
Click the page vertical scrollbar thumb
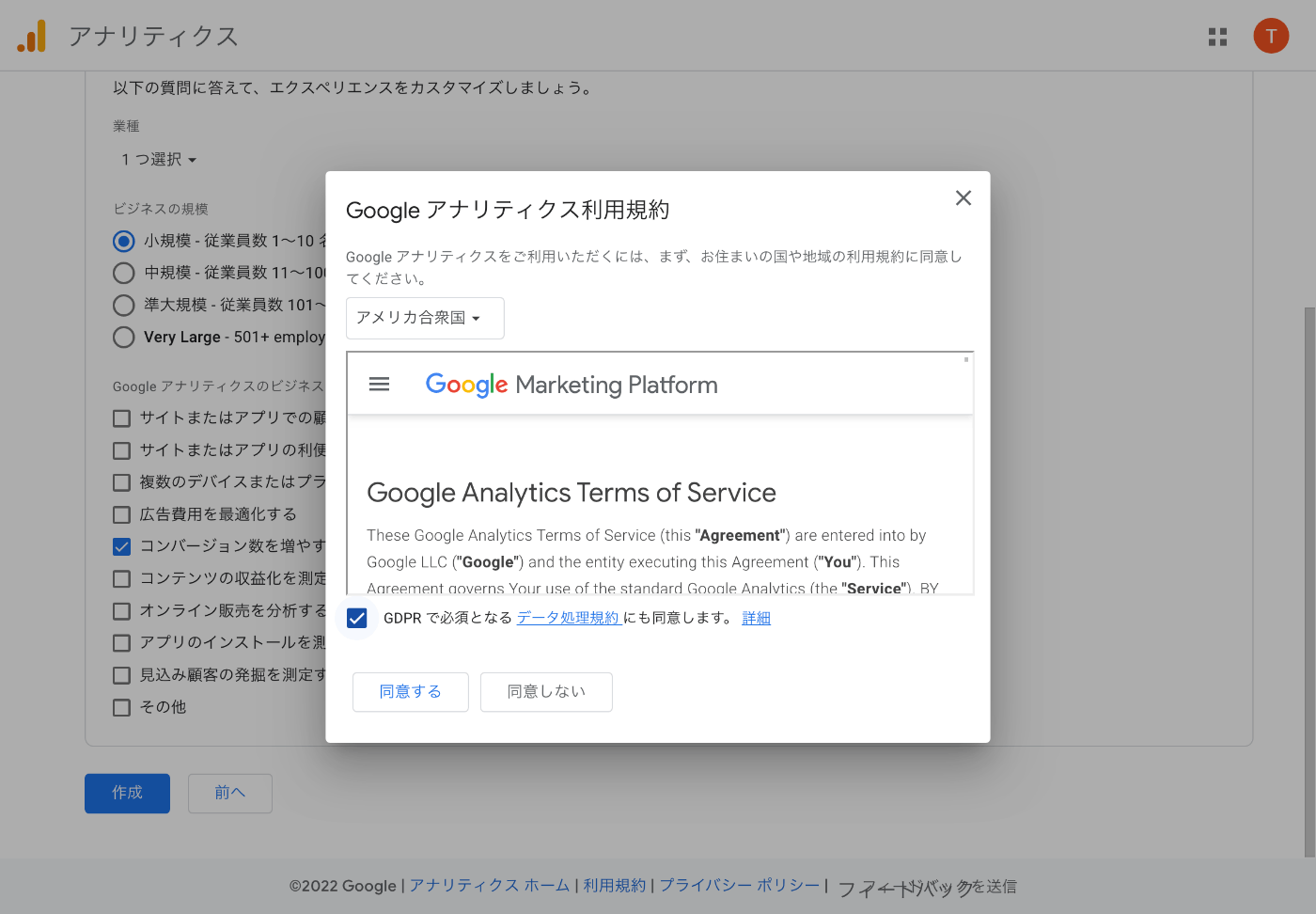(1309, 582)
